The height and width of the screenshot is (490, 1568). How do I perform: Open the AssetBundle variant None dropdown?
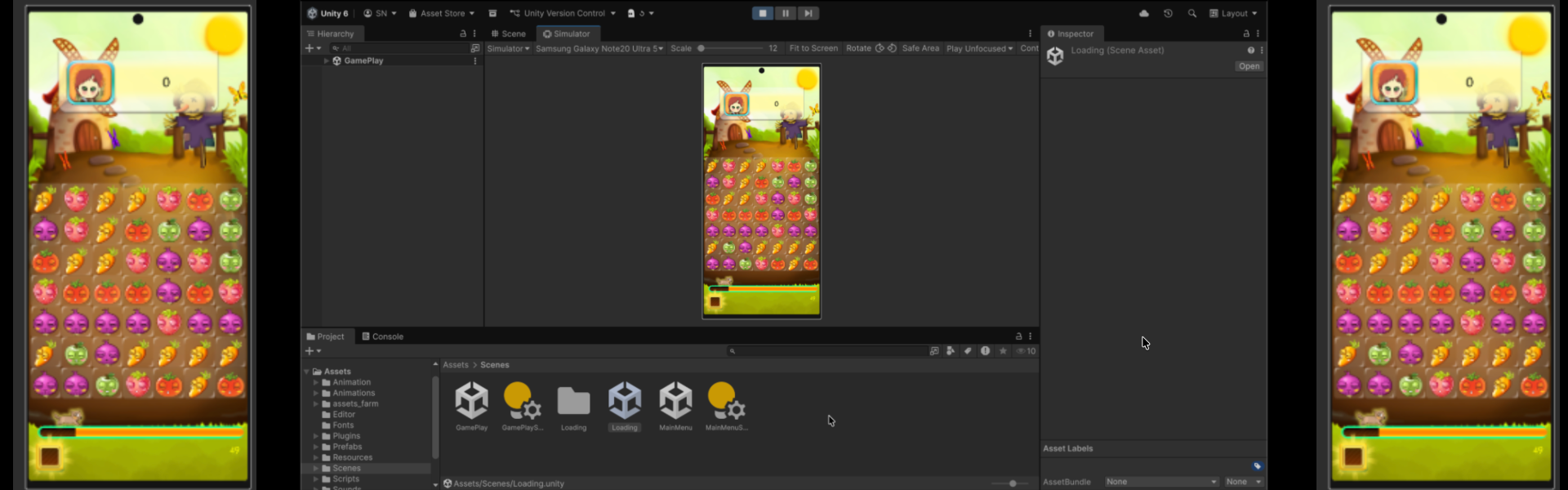(x=1244, y=482)
